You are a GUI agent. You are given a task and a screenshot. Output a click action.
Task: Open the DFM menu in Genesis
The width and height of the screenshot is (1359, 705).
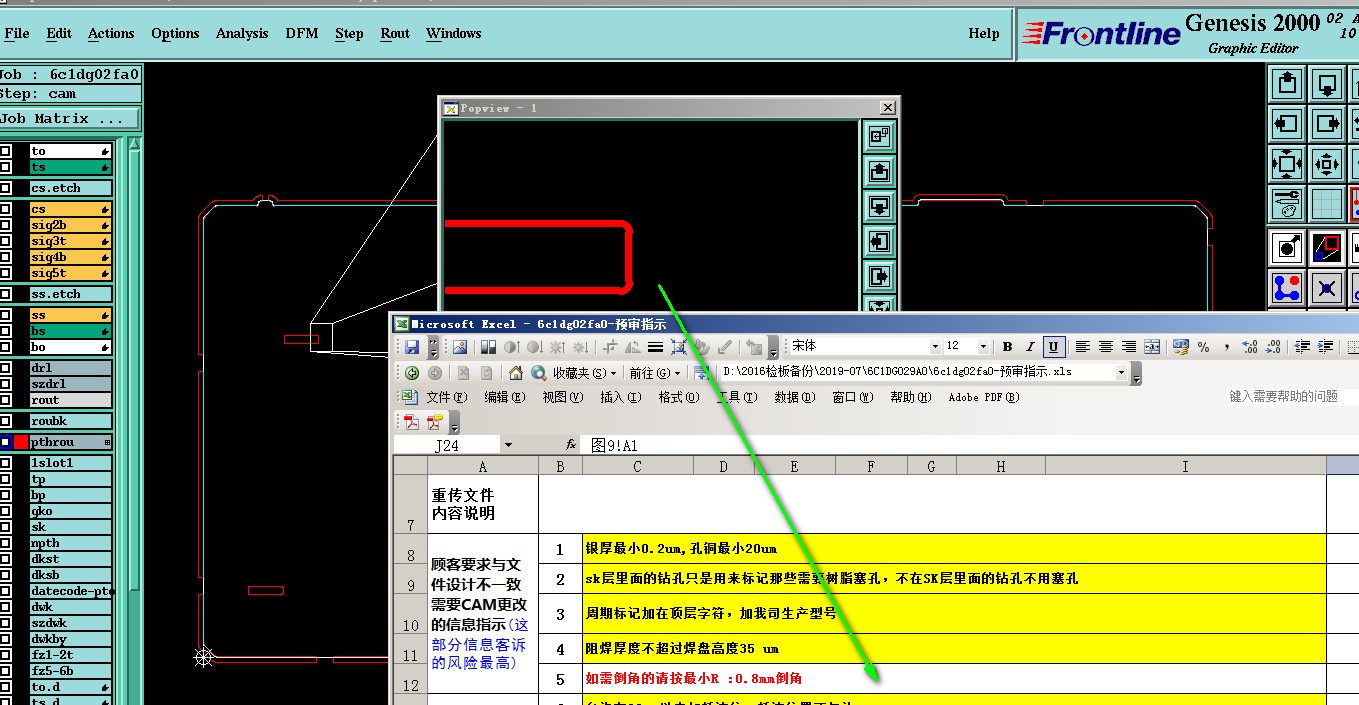[x=302, y=33]
